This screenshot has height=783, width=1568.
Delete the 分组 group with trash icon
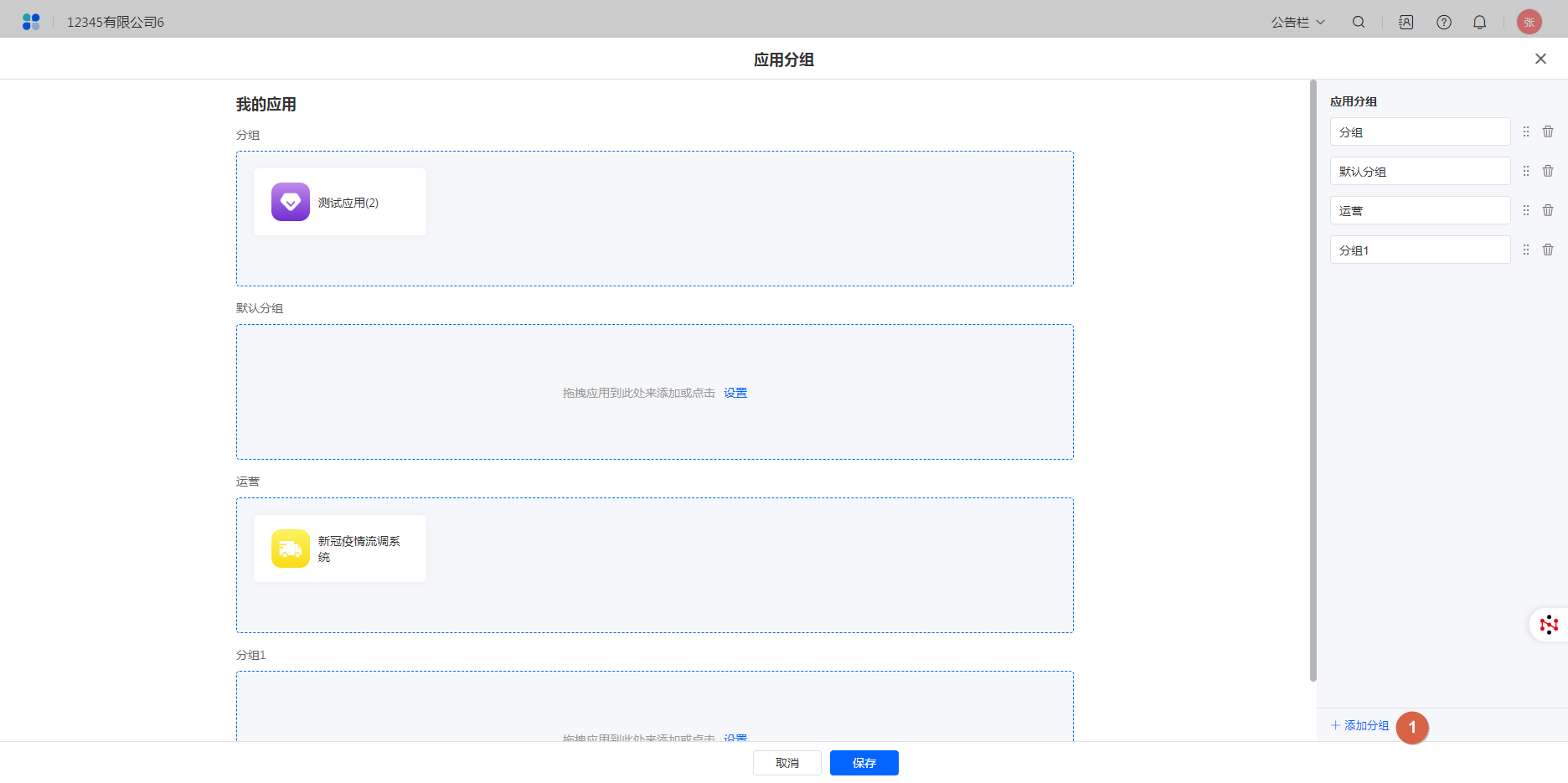(1548, 131)
